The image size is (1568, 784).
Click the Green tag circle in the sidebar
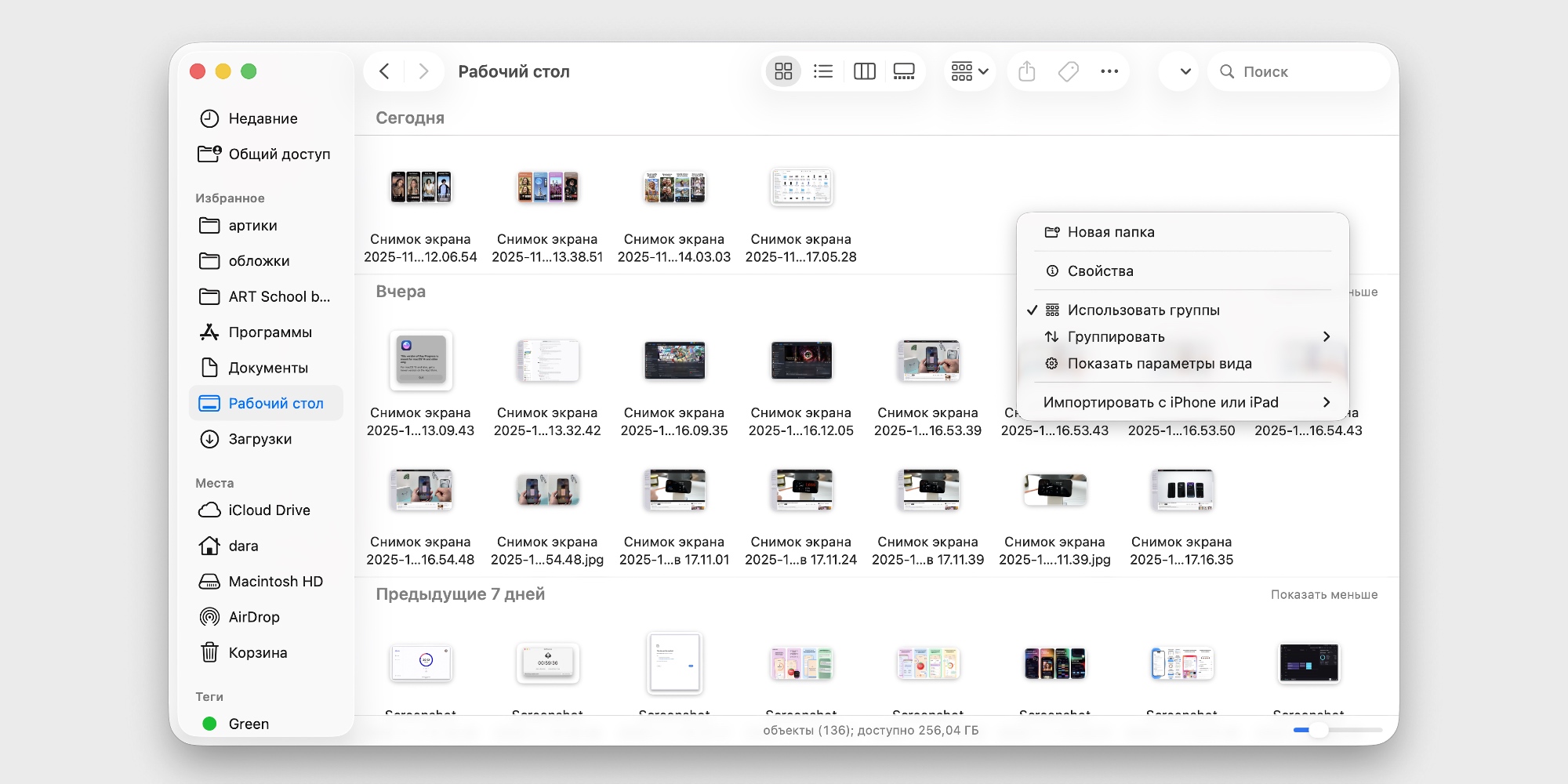coord(209,724)
